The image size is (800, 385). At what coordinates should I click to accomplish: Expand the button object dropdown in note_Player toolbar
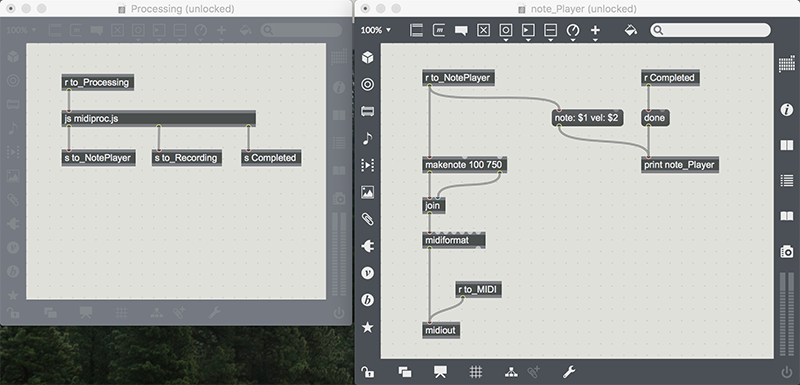pyautogui.click(x=506, y=39)
